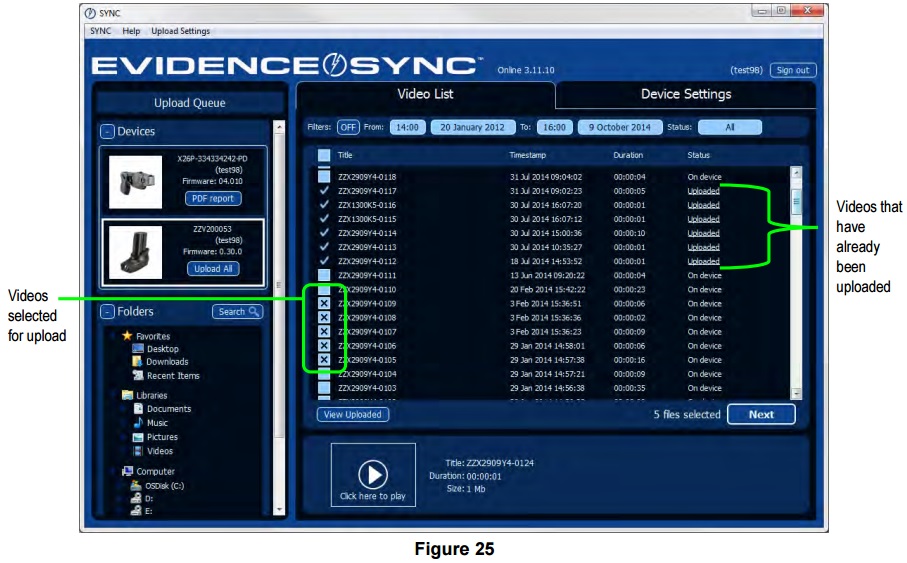Click the Favorites star icon
This screenshot has width=907, height=563.
(x=127, y=336)
